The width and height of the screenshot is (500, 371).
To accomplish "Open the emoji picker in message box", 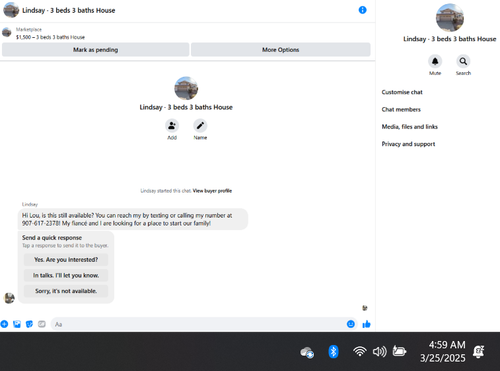I will (x=351, y=324).
